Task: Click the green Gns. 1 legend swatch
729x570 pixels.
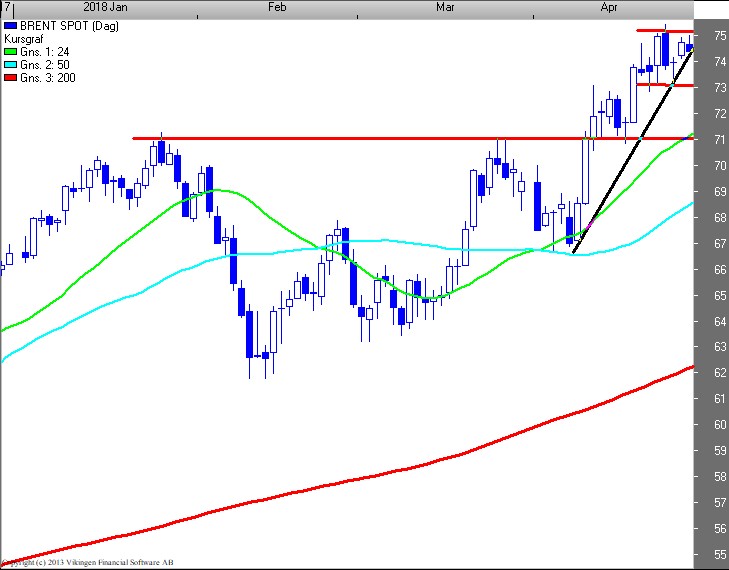Action: [x=10, y=52]
